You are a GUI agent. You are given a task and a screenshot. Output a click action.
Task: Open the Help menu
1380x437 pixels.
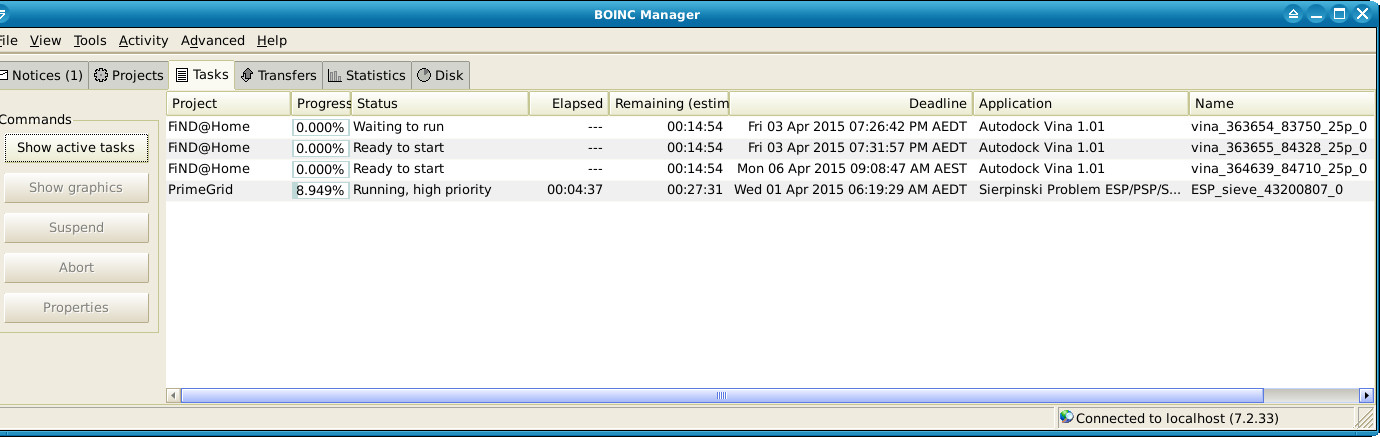pos(271,41)
